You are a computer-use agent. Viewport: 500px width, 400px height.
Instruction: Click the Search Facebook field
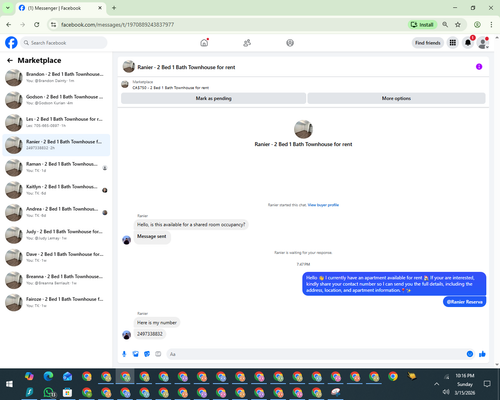point(64,43)
